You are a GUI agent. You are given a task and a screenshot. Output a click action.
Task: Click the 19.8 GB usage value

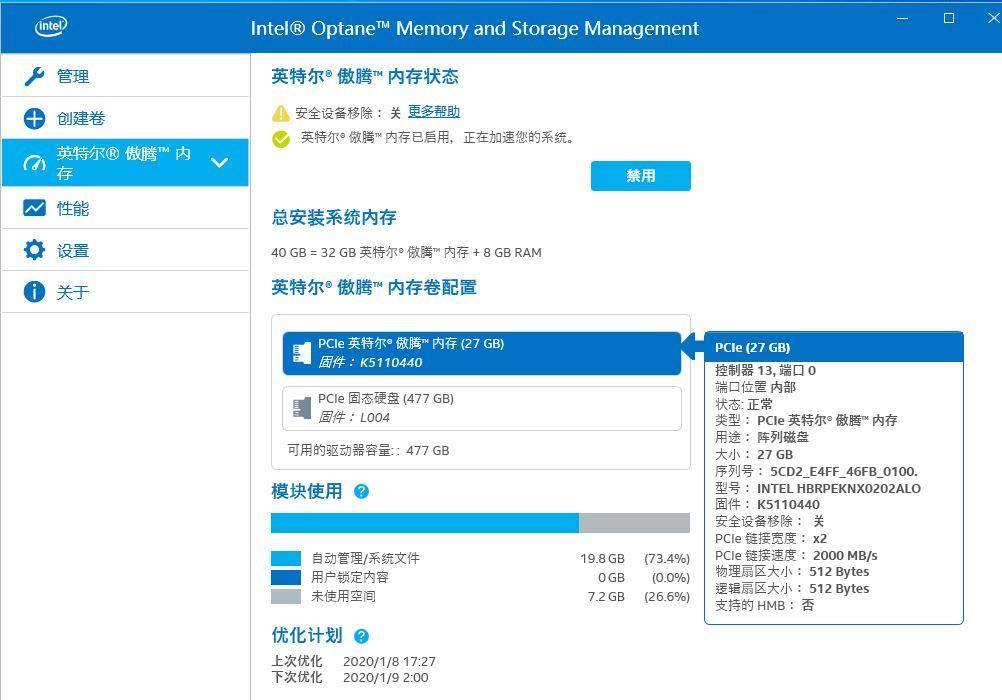603,559
